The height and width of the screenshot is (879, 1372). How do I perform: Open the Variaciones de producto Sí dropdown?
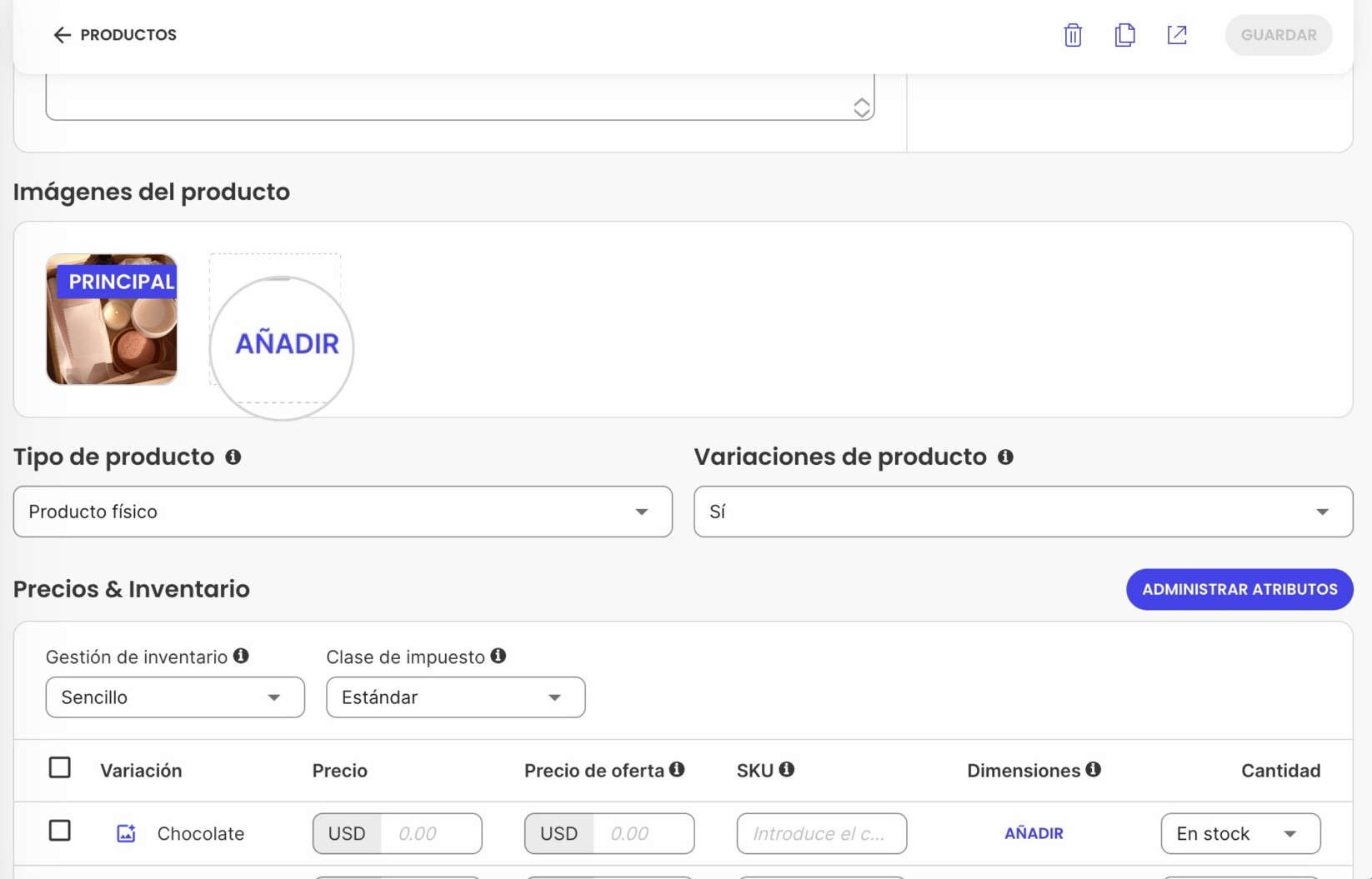[x=1023, y=512]
